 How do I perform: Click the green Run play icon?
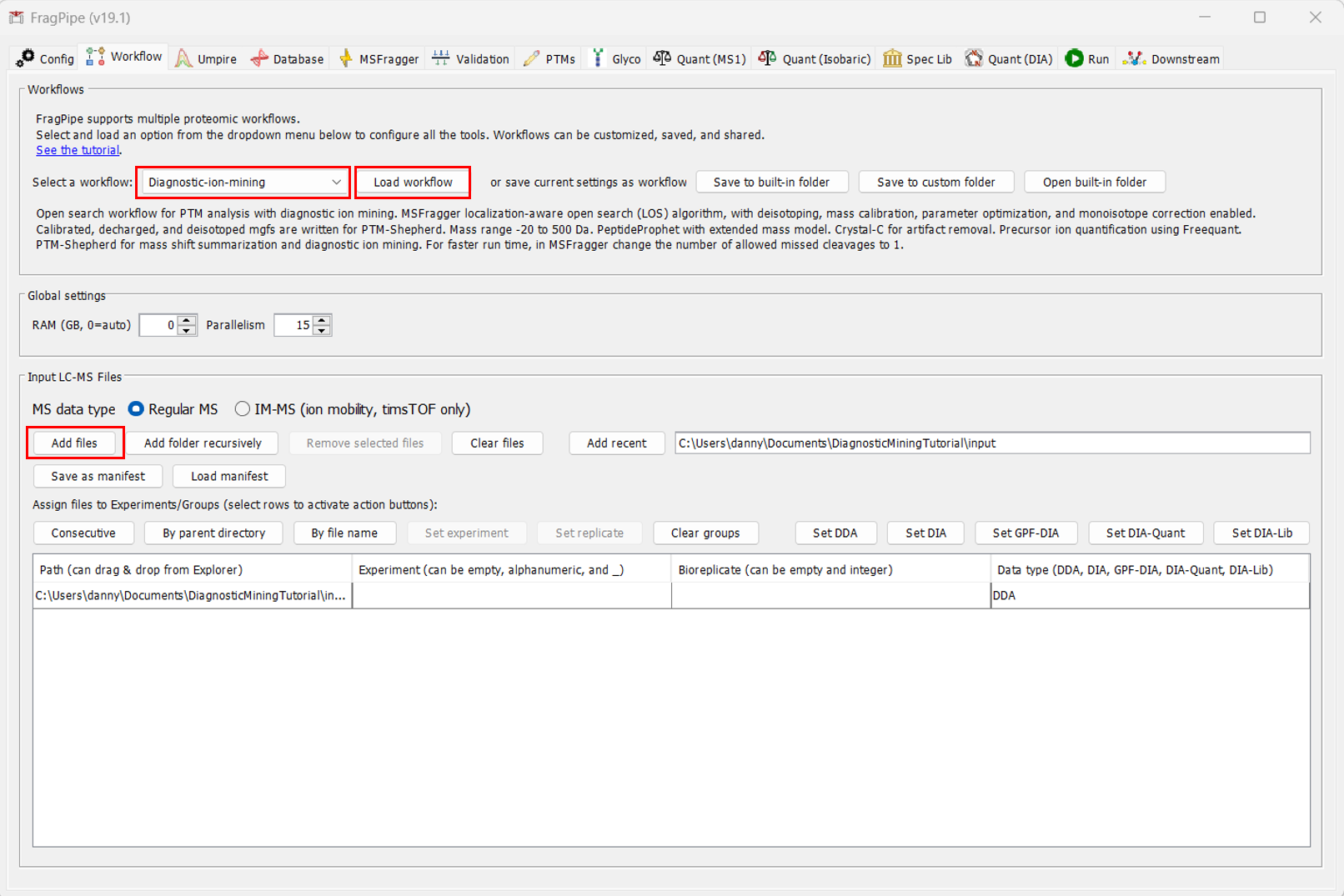[x=1075, y=58]
